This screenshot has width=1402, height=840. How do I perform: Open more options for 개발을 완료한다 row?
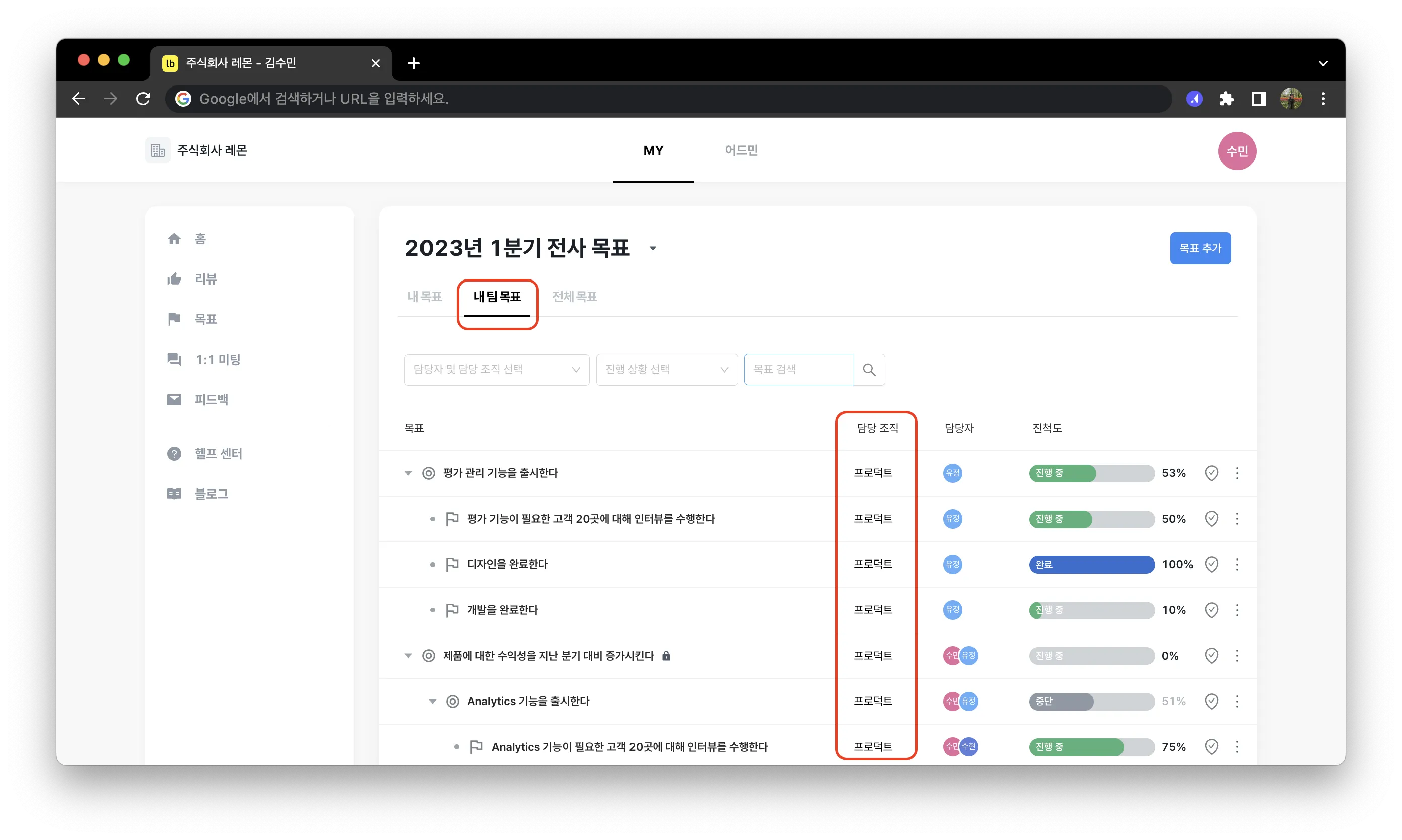click(1237, 610)
